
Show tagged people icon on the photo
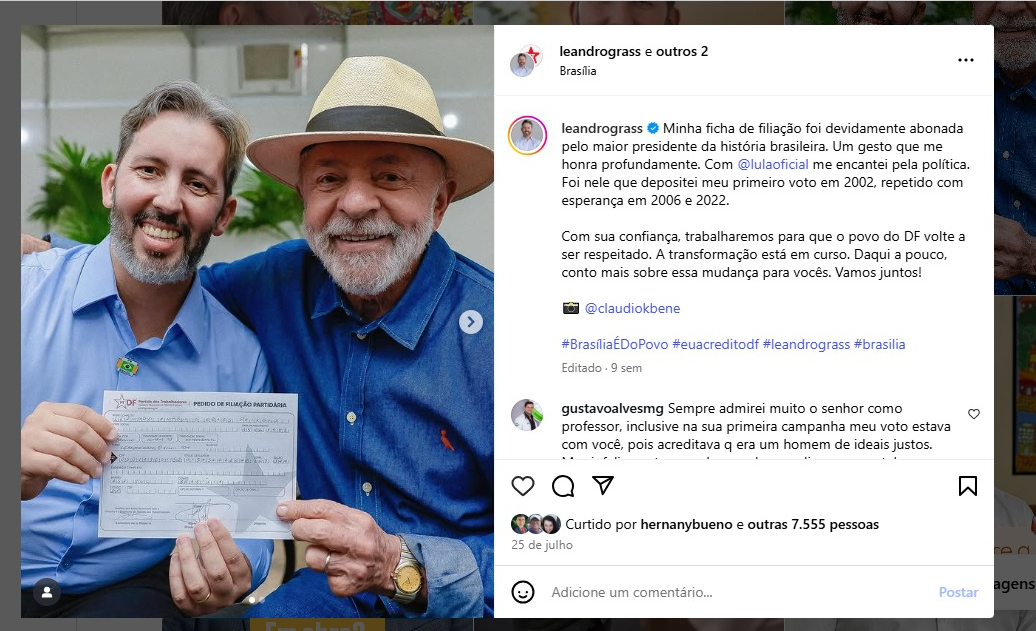pos(47,593)
